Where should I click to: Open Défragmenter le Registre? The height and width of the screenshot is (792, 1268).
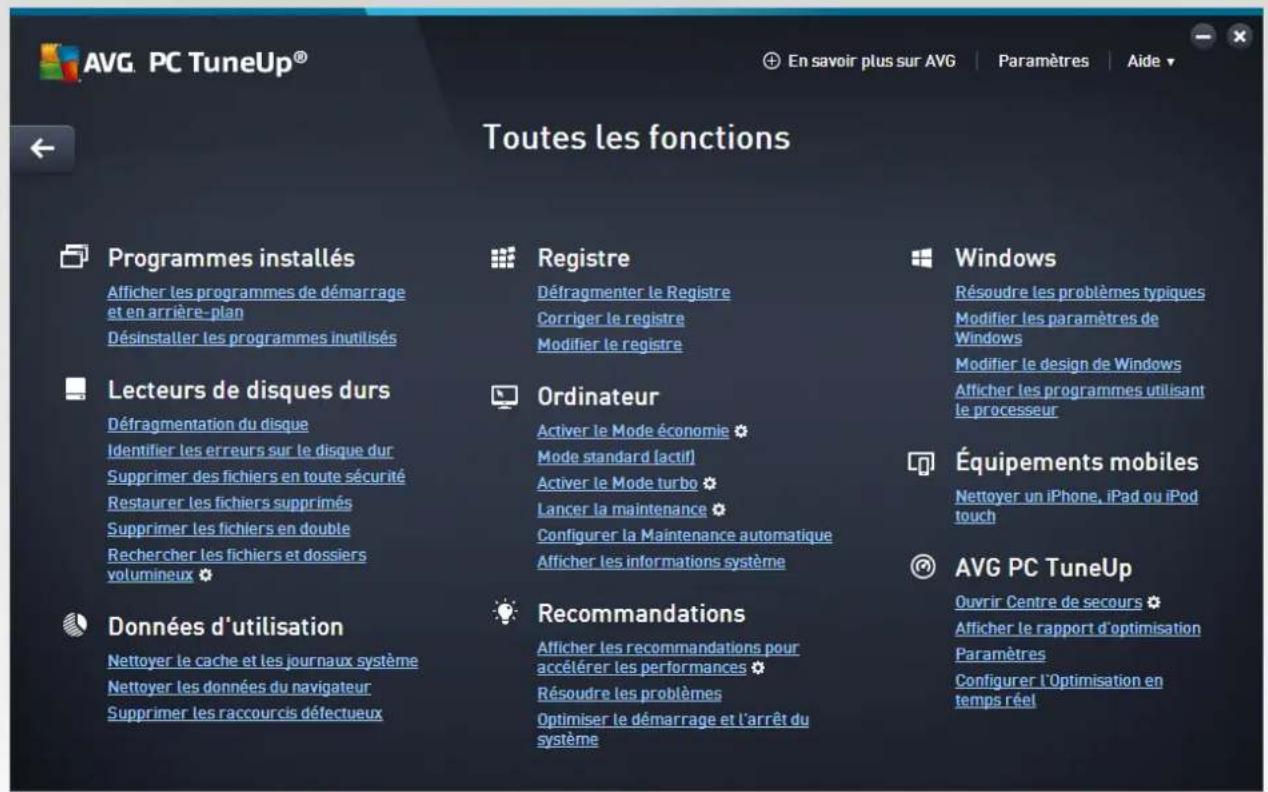(x=634, y=293)
